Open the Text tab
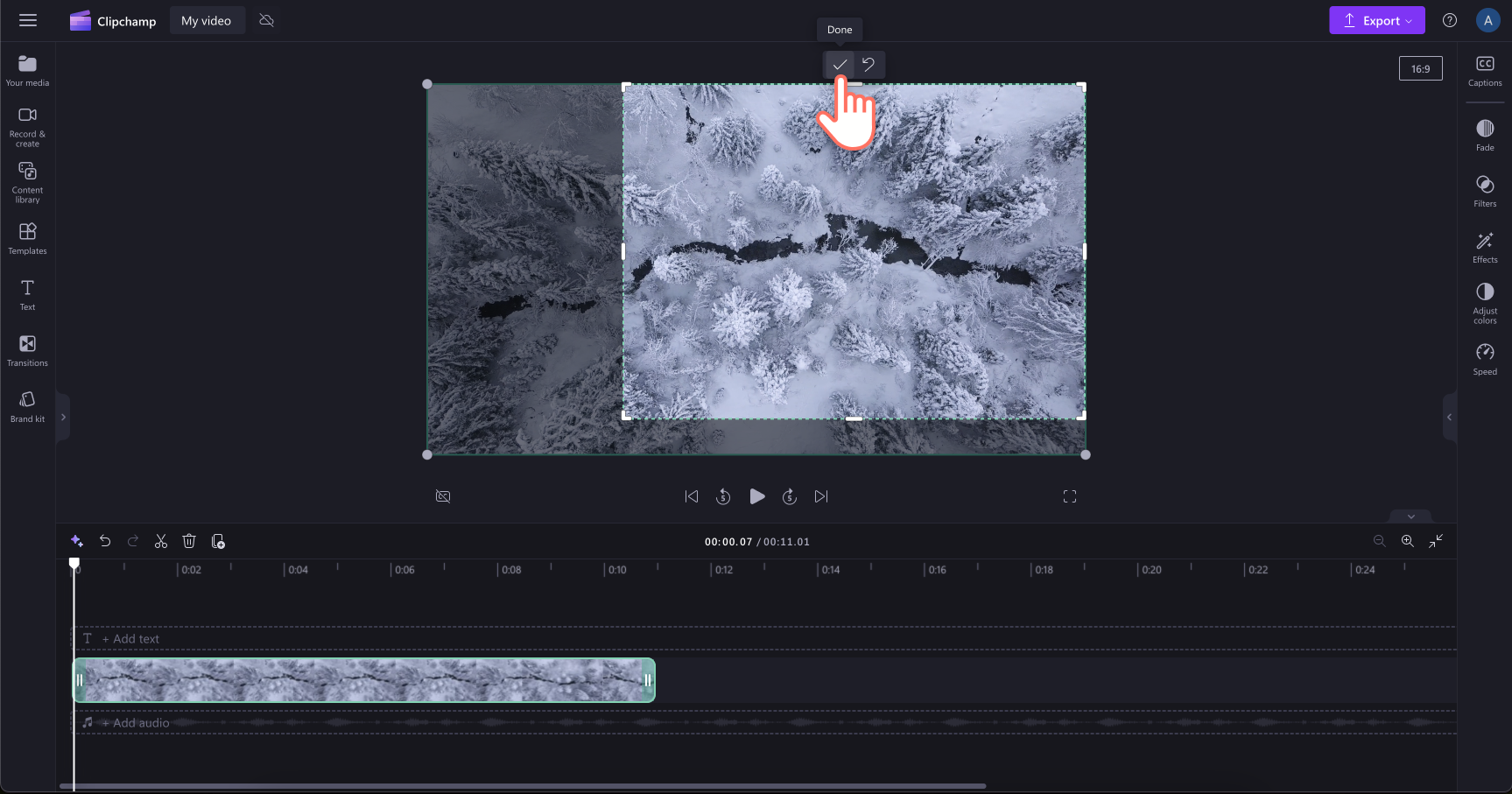 coord(28,295)
